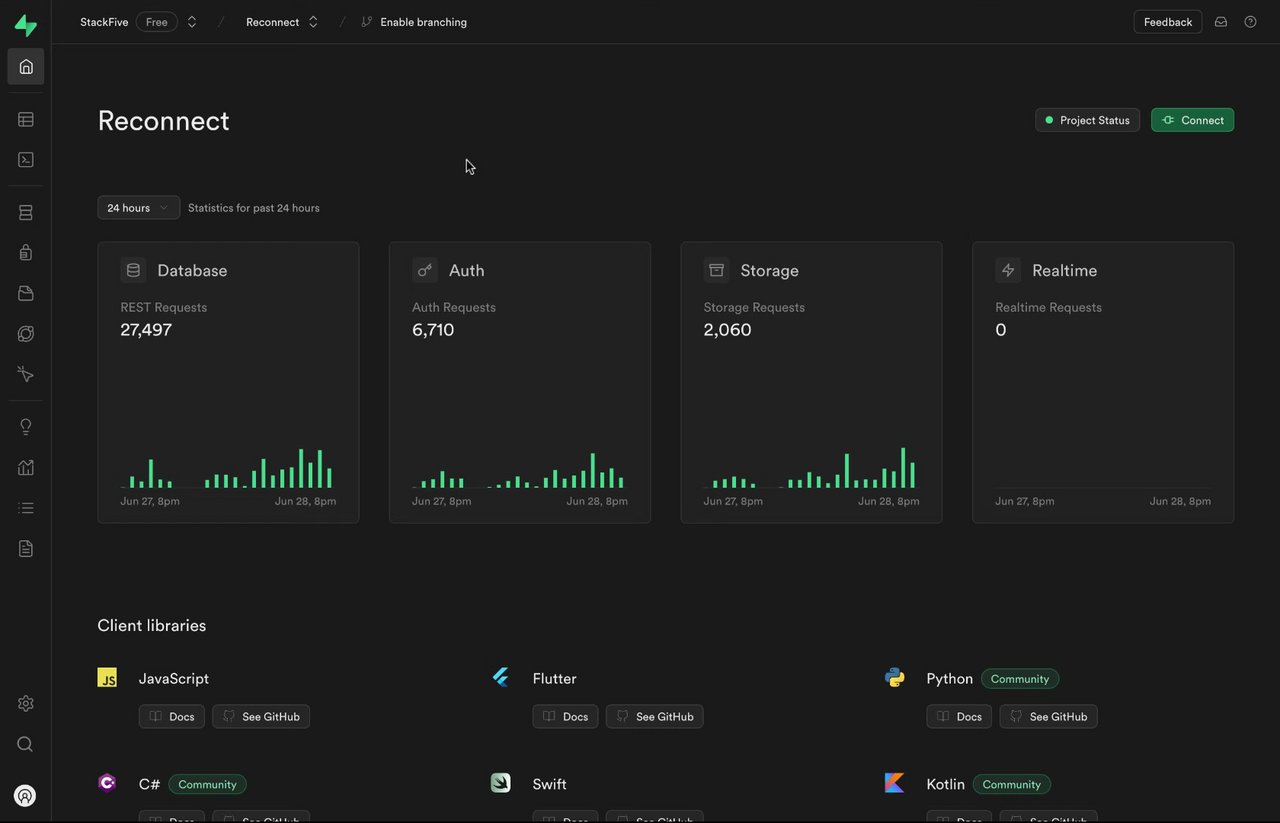Open See GitHub under Flutter

click(655, 716)
